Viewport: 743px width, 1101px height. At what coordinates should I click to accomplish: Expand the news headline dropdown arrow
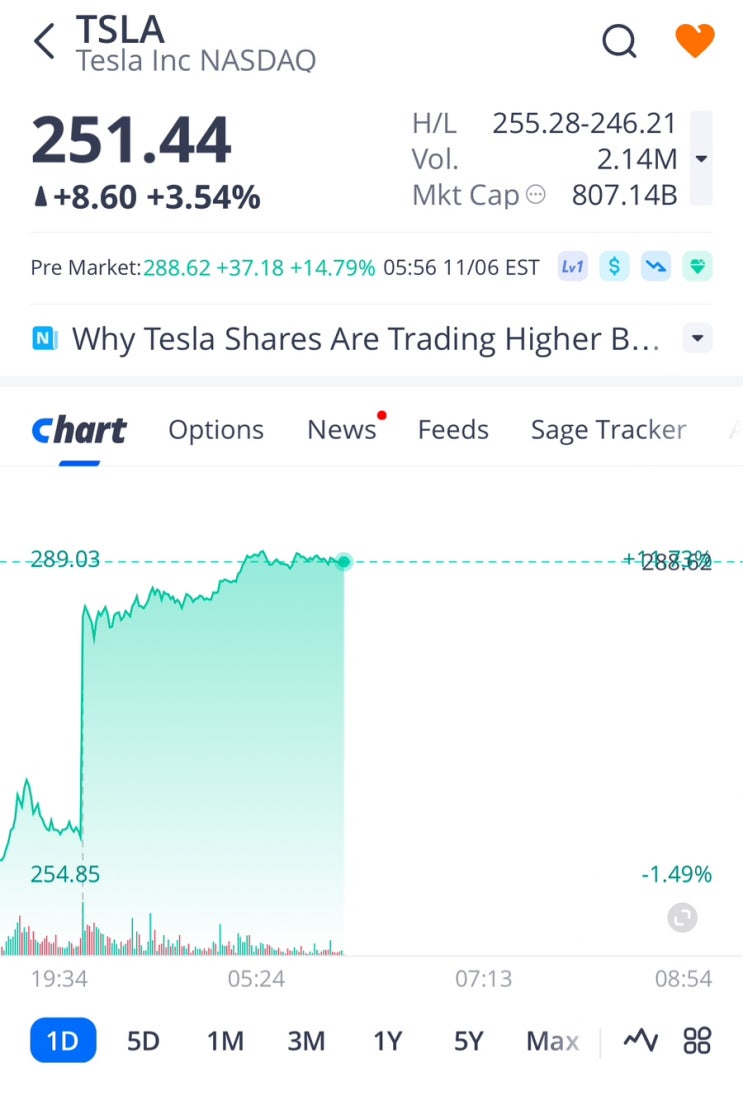click(x=697, y=339)
